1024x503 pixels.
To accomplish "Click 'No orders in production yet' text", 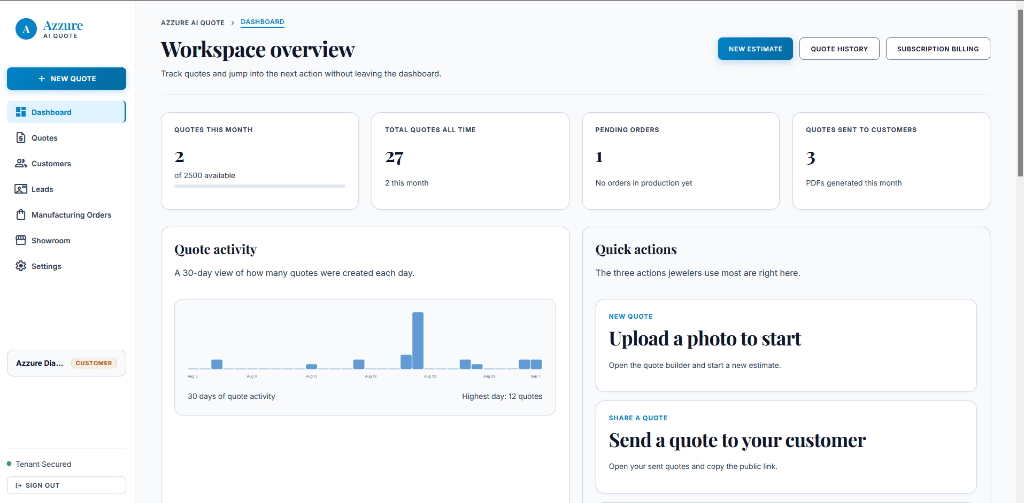I will pyautogui.click(x=644, y=183).
